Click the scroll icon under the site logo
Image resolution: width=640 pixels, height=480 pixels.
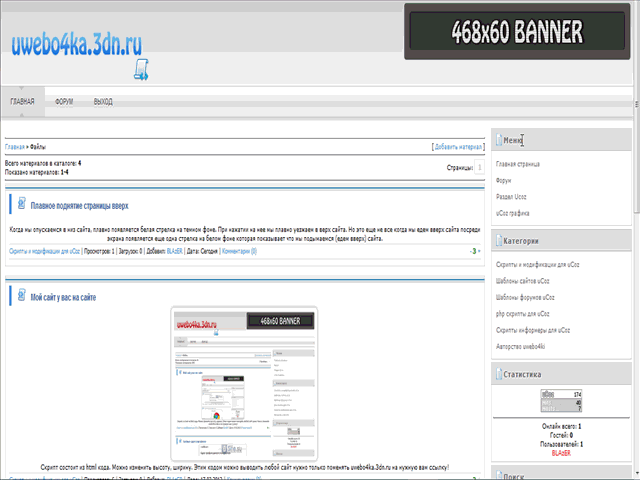pyautogui.click(x=140, y=69)
